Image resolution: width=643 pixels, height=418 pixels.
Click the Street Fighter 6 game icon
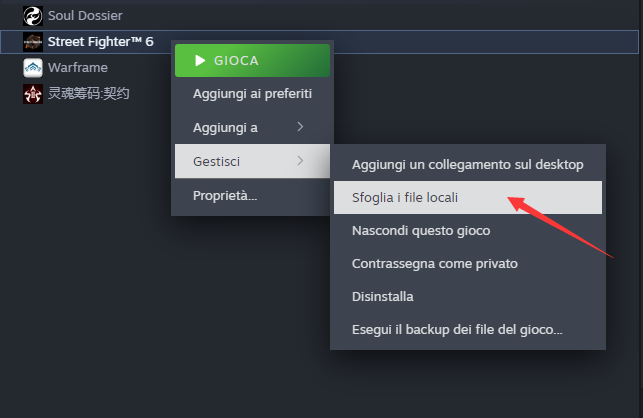(33, 42)
